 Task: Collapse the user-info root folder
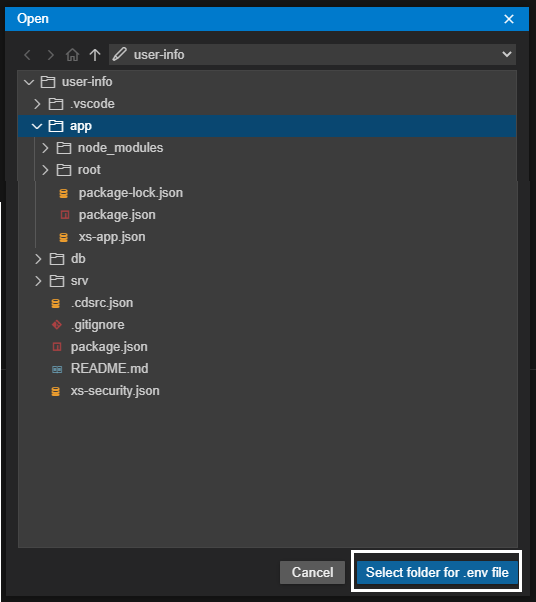pos(29,82)
